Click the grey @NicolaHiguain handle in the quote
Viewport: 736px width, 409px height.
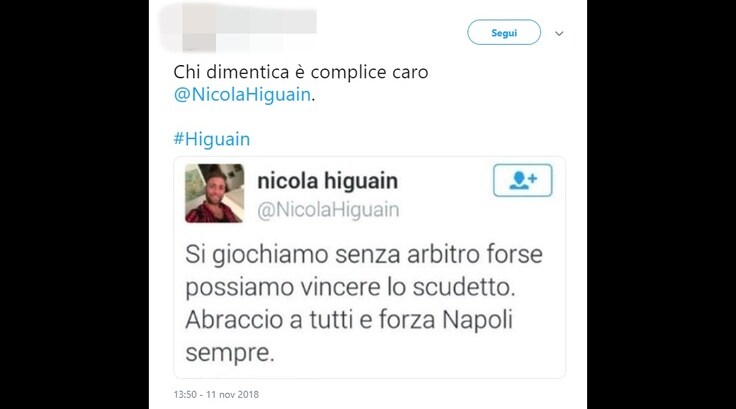pyautogui.click(x=328, y=209)
